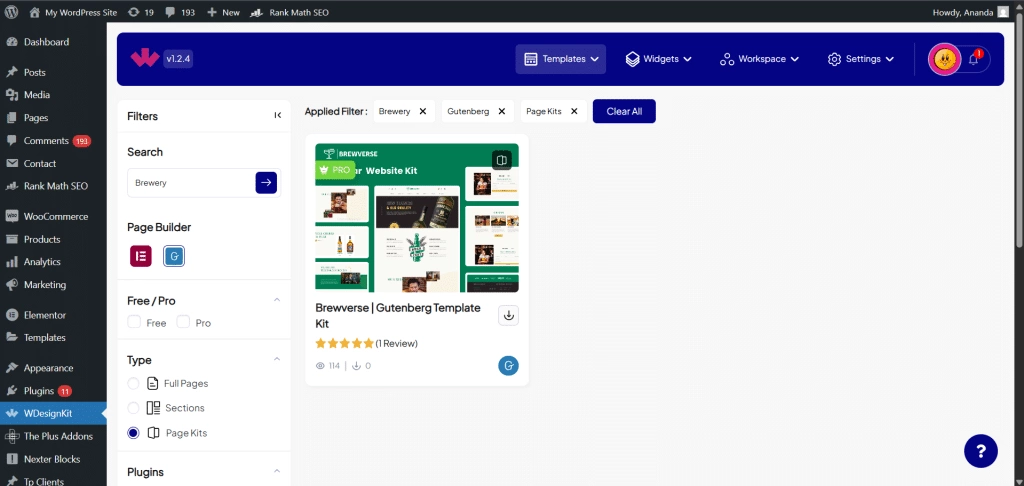Remove the Gutenberg applied filter

502,111
